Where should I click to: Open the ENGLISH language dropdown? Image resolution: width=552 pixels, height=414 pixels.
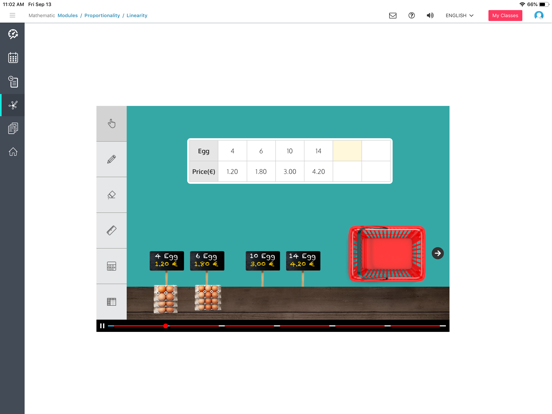pos(459,15)
